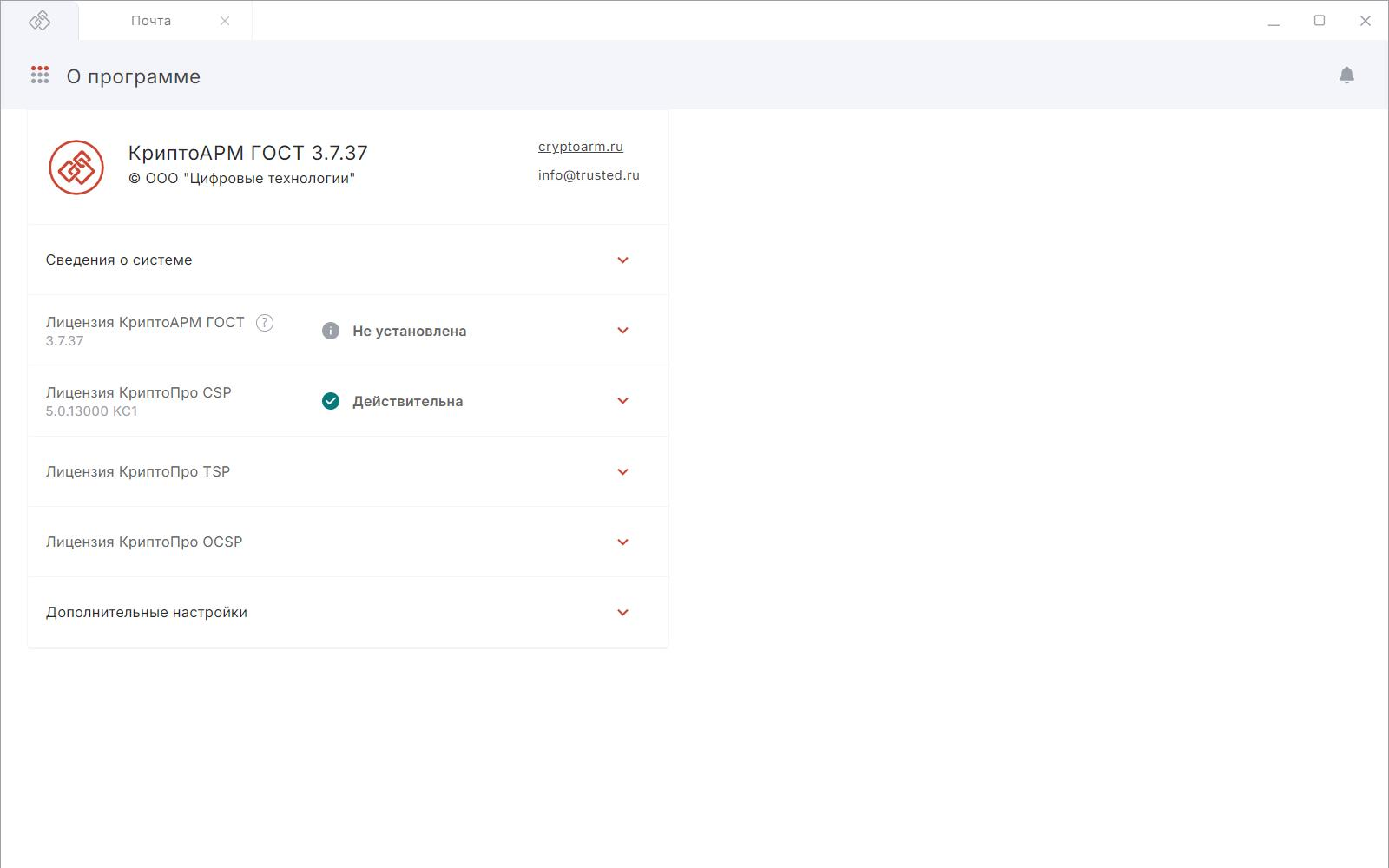This screenshot has width=1389, height=868.
Task: Open the info@trusted.ru email link
Action: (589, 175)
